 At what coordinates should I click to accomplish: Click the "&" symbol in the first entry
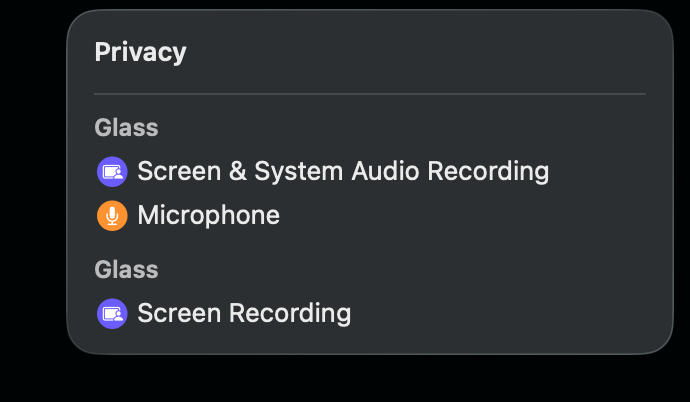[237, 172]
